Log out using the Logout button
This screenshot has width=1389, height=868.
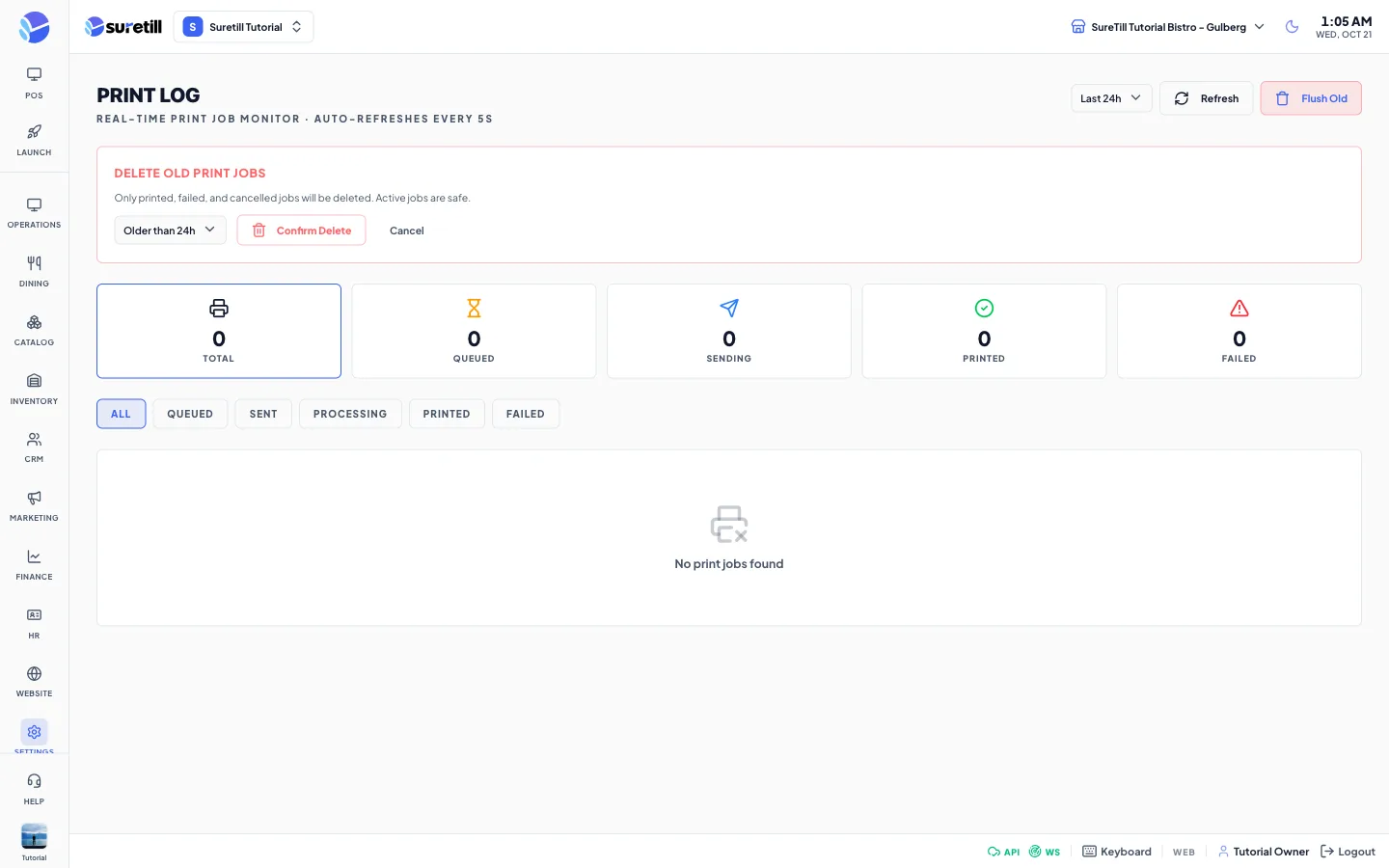tap(1348, 852)
